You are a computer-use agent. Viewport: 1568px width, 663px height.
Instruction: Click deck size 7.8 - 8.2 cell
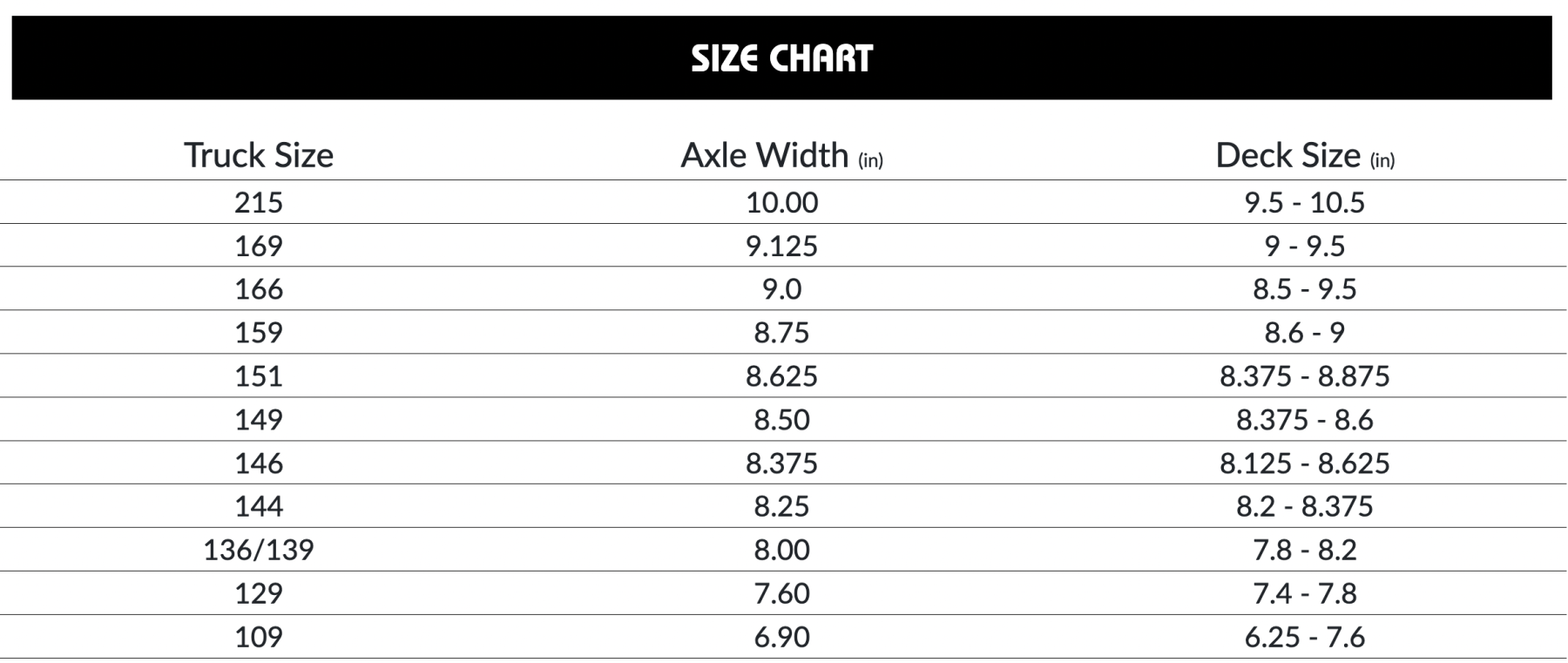point(1304,550)
